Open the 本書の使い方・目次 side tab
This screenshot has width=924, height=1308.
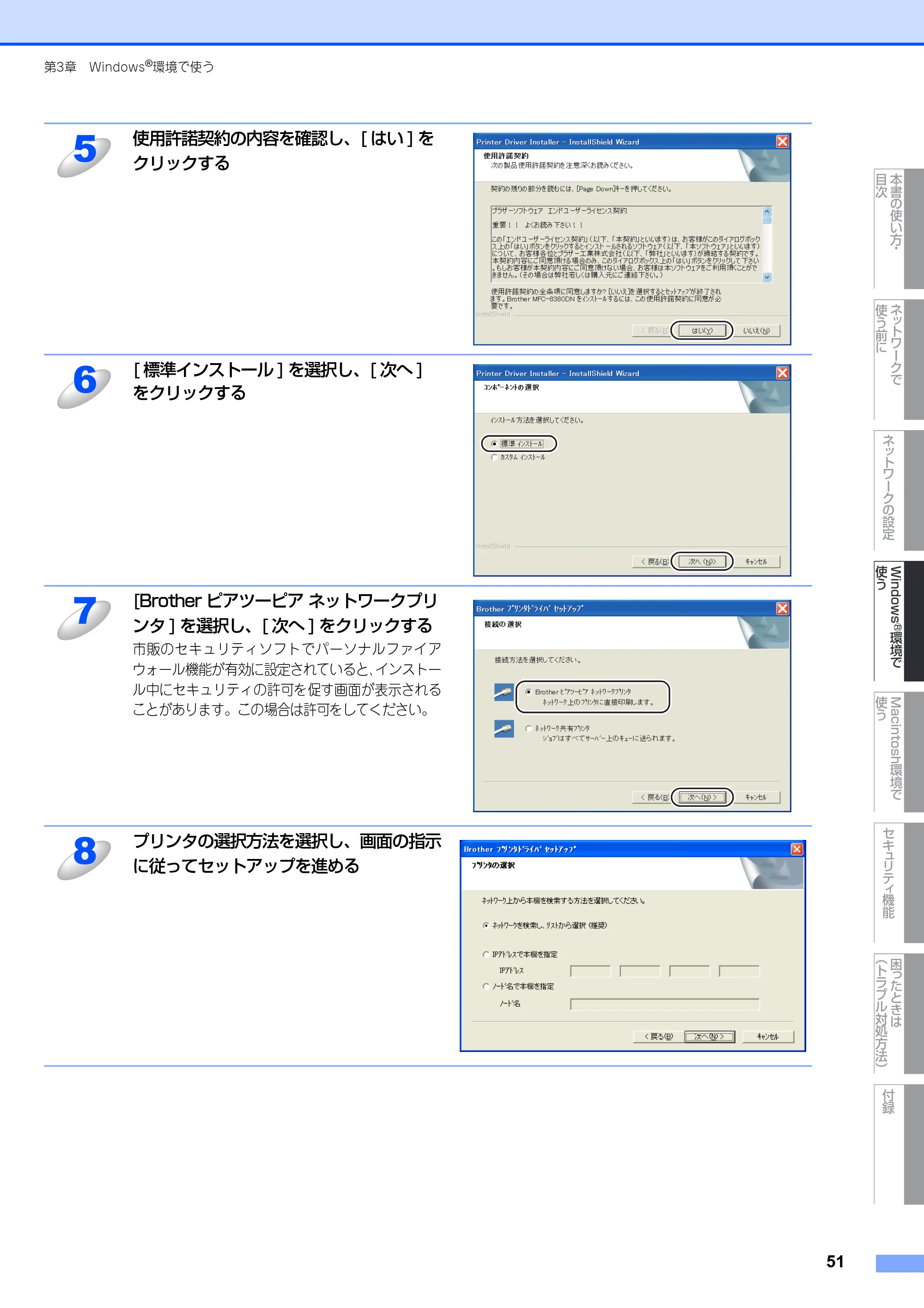coord(899,228)
